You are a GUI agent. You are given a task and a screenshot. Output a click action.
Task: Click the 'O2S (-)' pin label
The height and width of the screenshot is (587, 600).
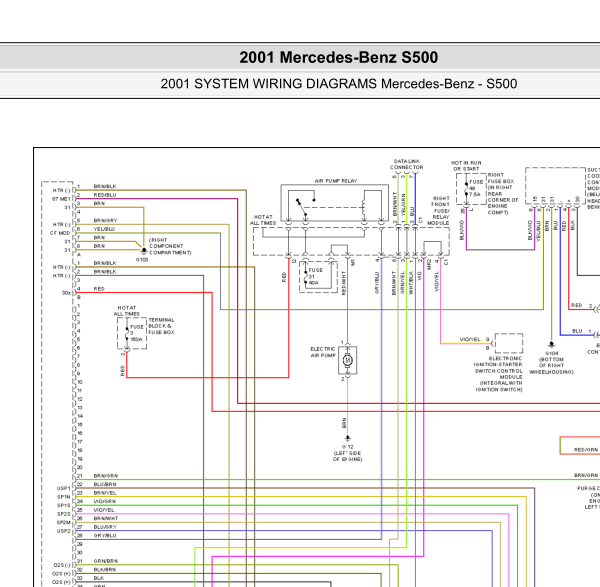coord(62,565)
